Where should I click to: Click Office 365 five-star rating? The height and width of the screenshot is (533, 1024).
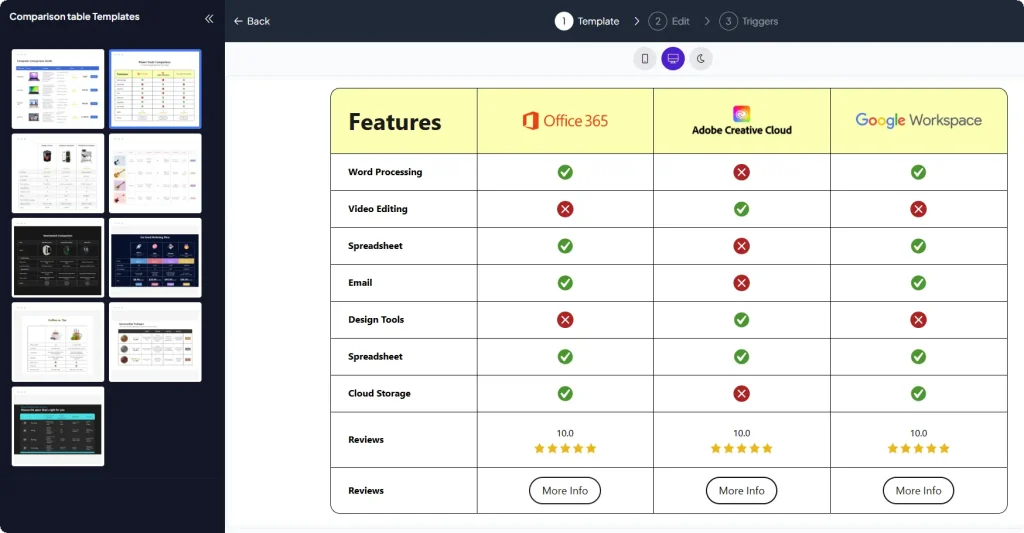(x=565, y=448)
